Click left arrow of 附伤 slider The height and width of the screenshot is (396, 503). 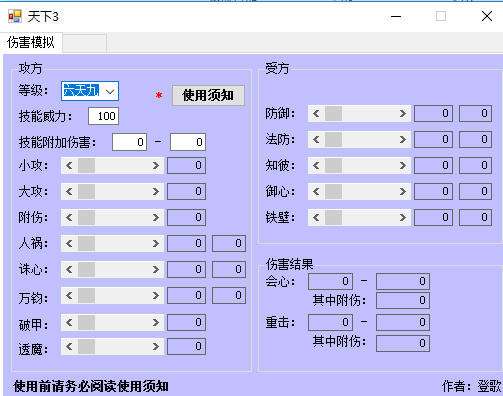(x=69, y=218)
